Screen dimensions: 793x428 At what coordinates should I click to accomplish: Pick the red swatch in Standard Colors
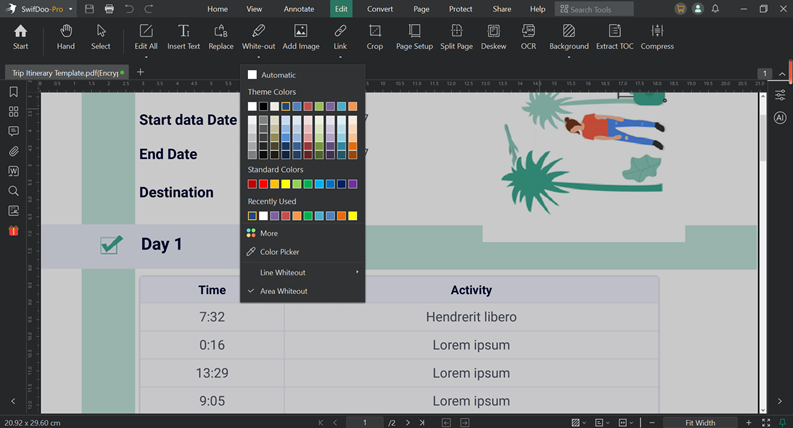coord(264,184)
